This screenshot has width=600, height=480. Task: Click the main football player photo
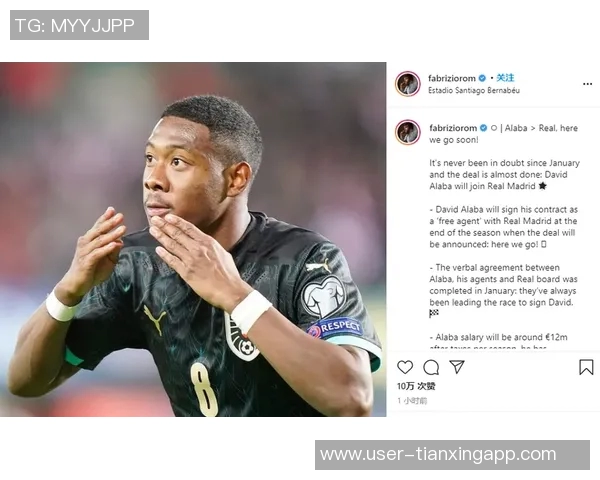click(x=193, y=239)
